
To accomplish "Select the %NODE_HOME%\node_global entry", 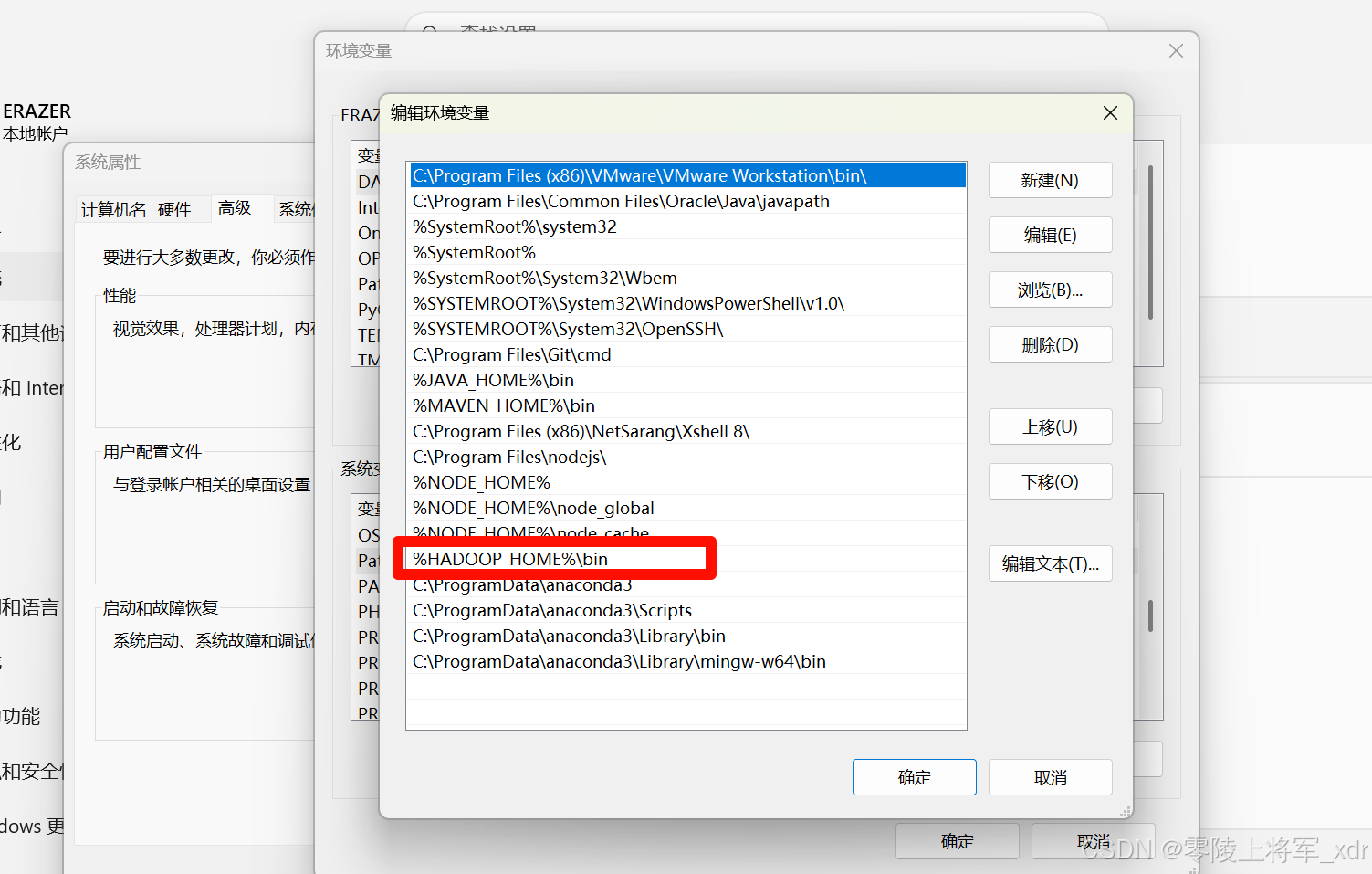I will click(687, 508).
